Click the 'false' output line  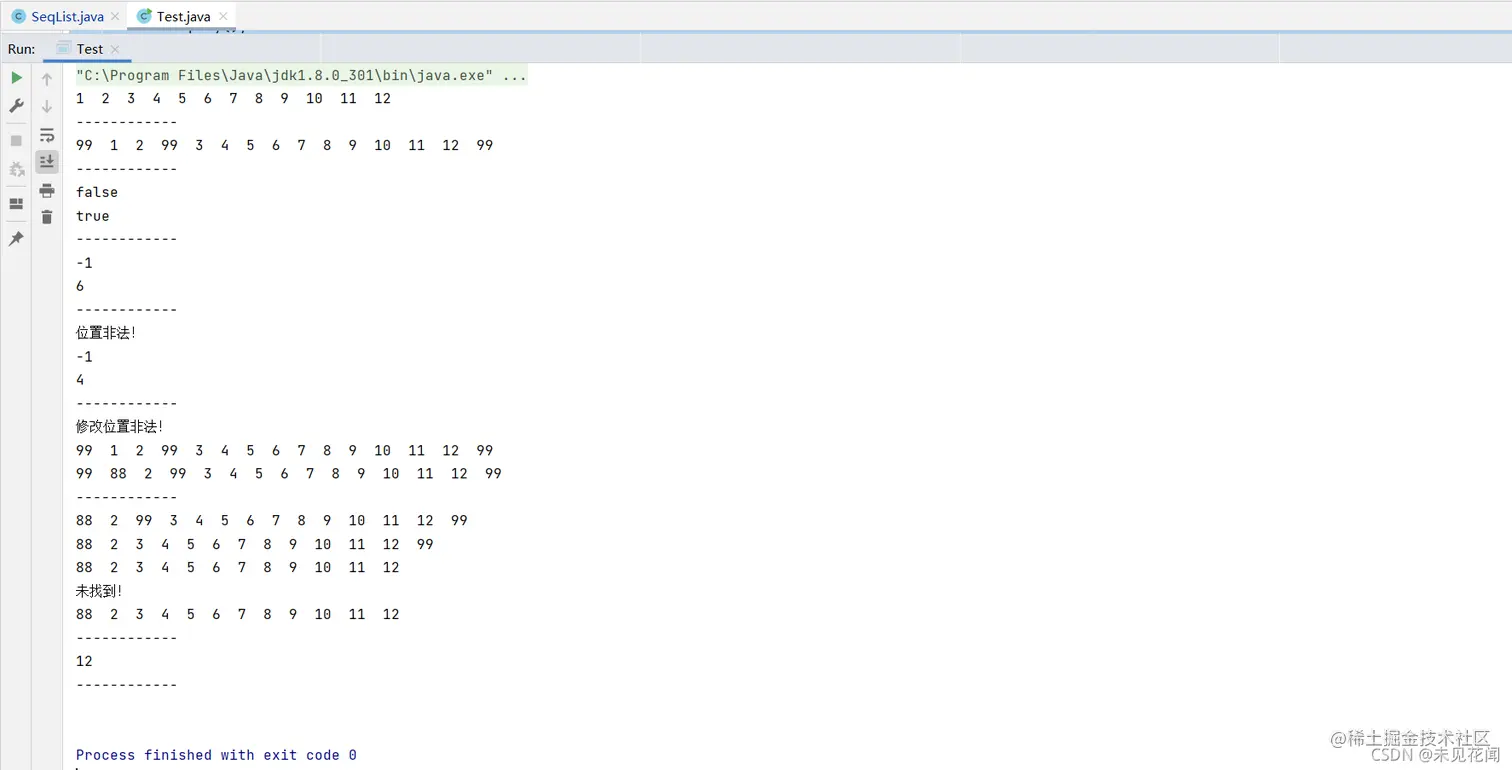pyautogui.click(x=97, y=192)
